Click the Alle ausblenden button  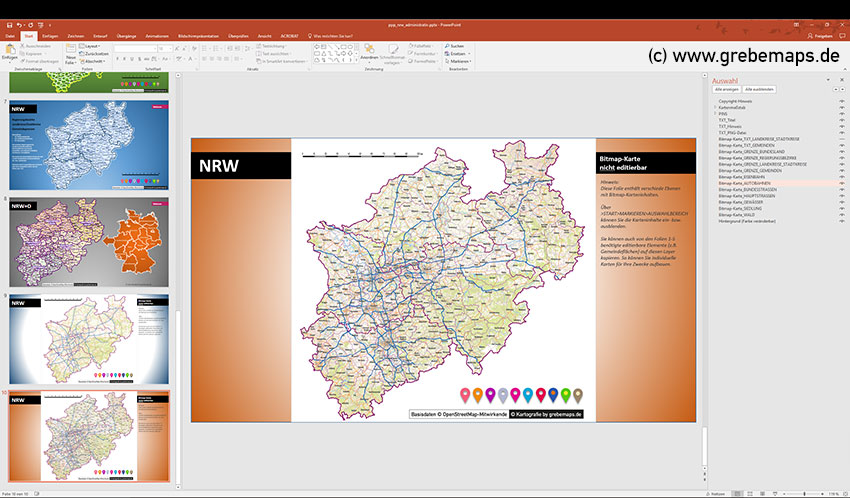point(759,89)
